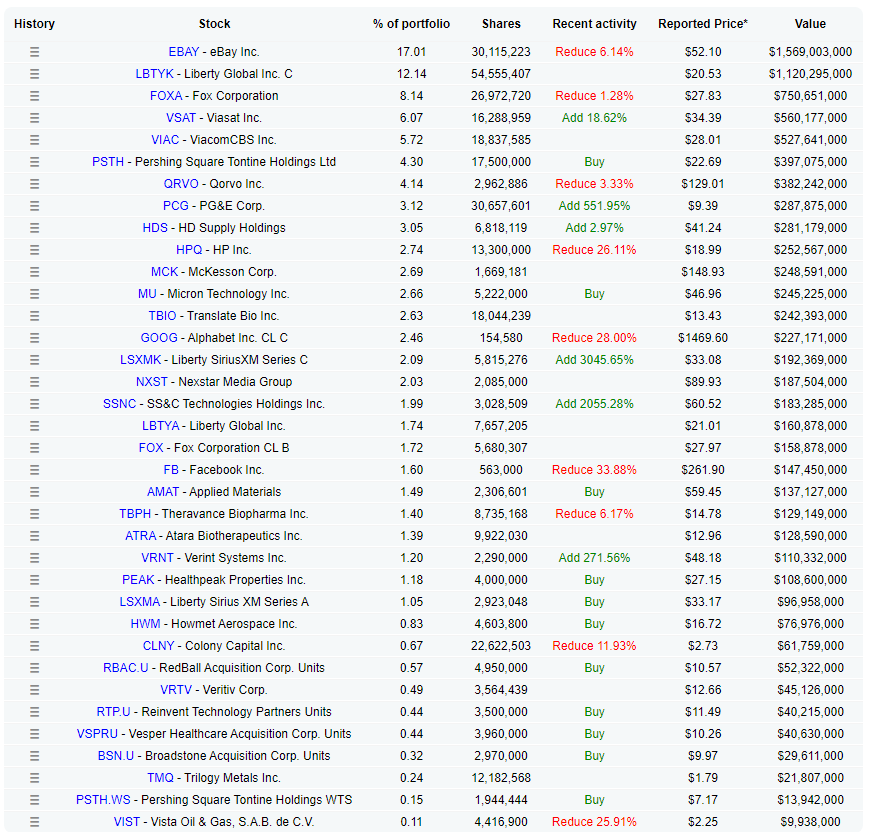Click the TMQ ticker link
This screenshot has height=832, width=878.
161,778
